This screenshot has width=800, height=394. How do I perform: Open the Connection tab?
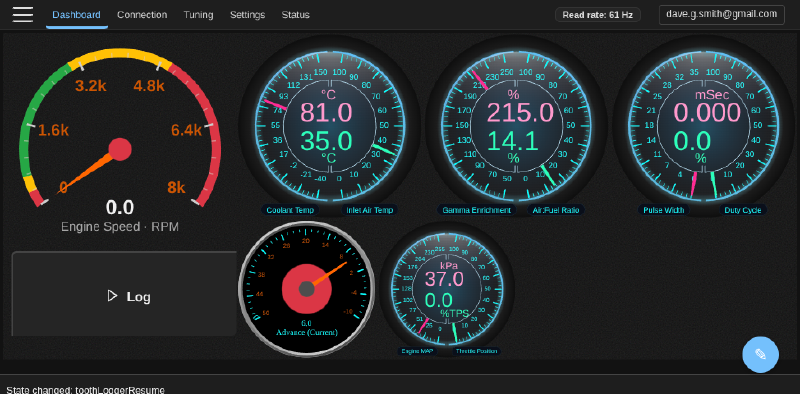coord(142,15)
